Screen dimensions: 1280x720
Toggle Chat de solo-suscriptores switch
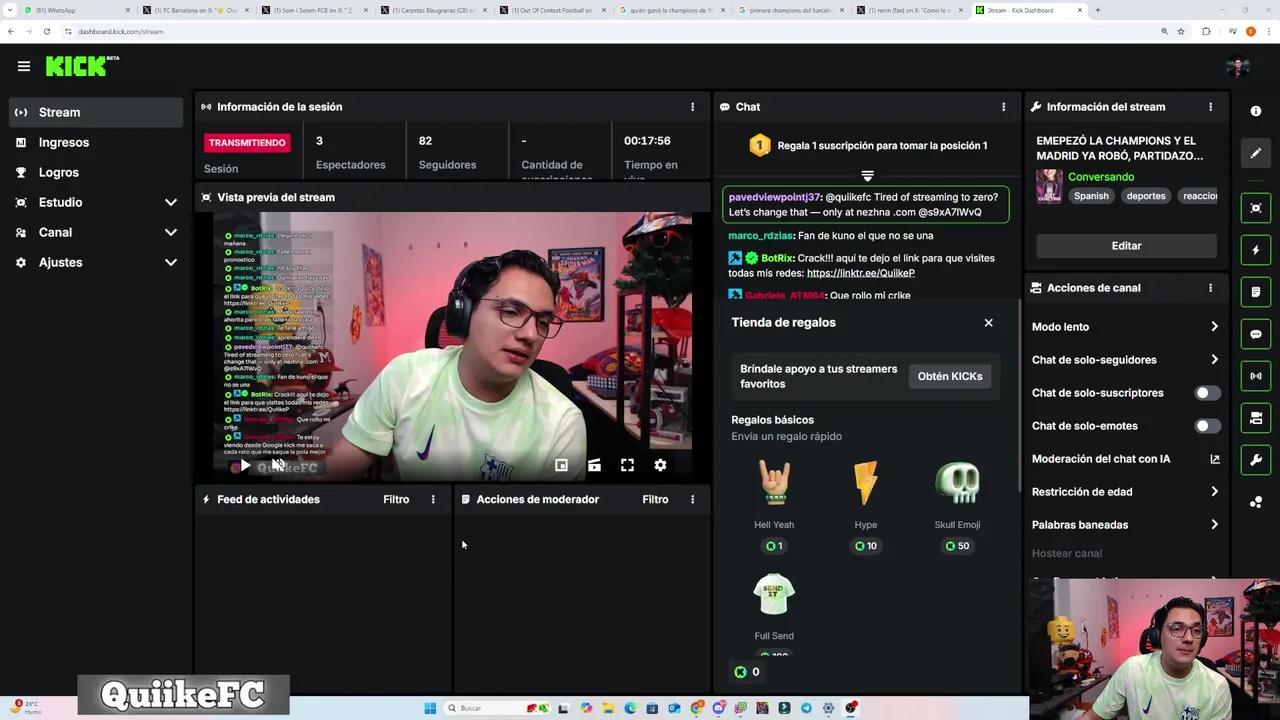pyautogui.click(x=1207, y=393)
